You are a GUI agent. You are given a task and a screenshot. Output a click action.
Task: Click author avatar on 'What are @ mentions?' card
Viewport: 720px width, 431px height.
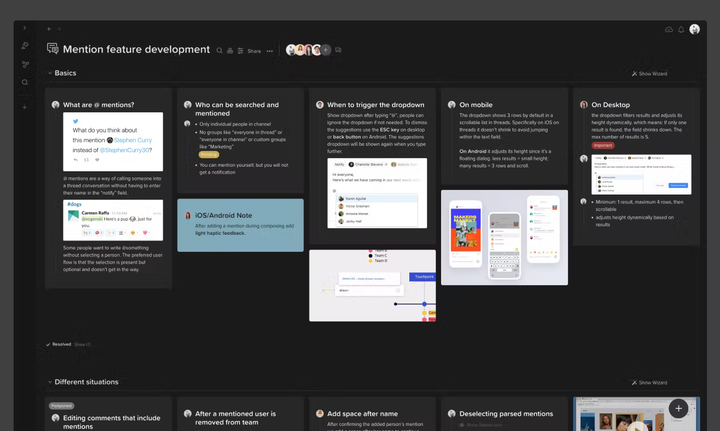56,105
